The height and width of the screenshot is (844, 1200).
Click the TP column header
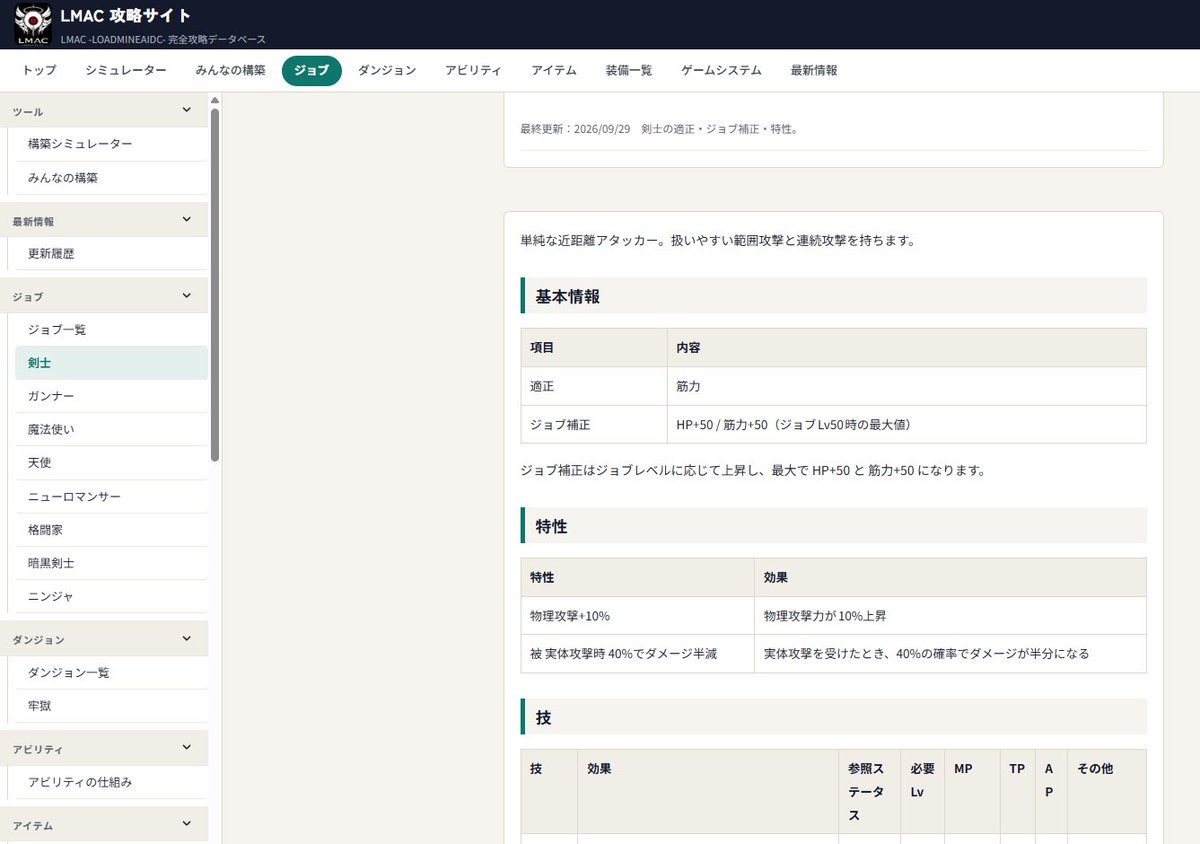coord(1017,792)
